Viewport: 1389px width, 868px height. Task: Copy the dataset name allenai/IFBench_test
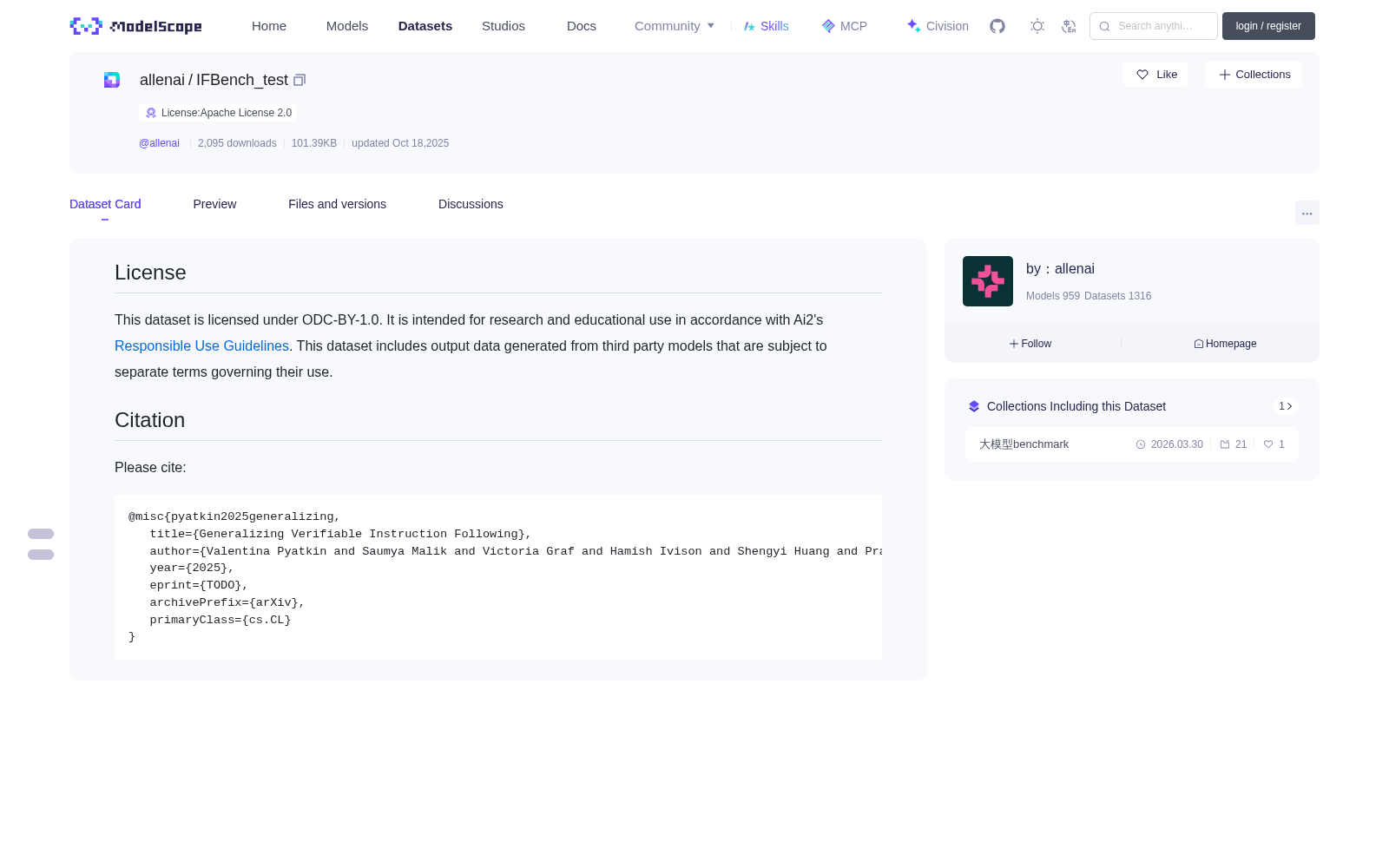300,80
